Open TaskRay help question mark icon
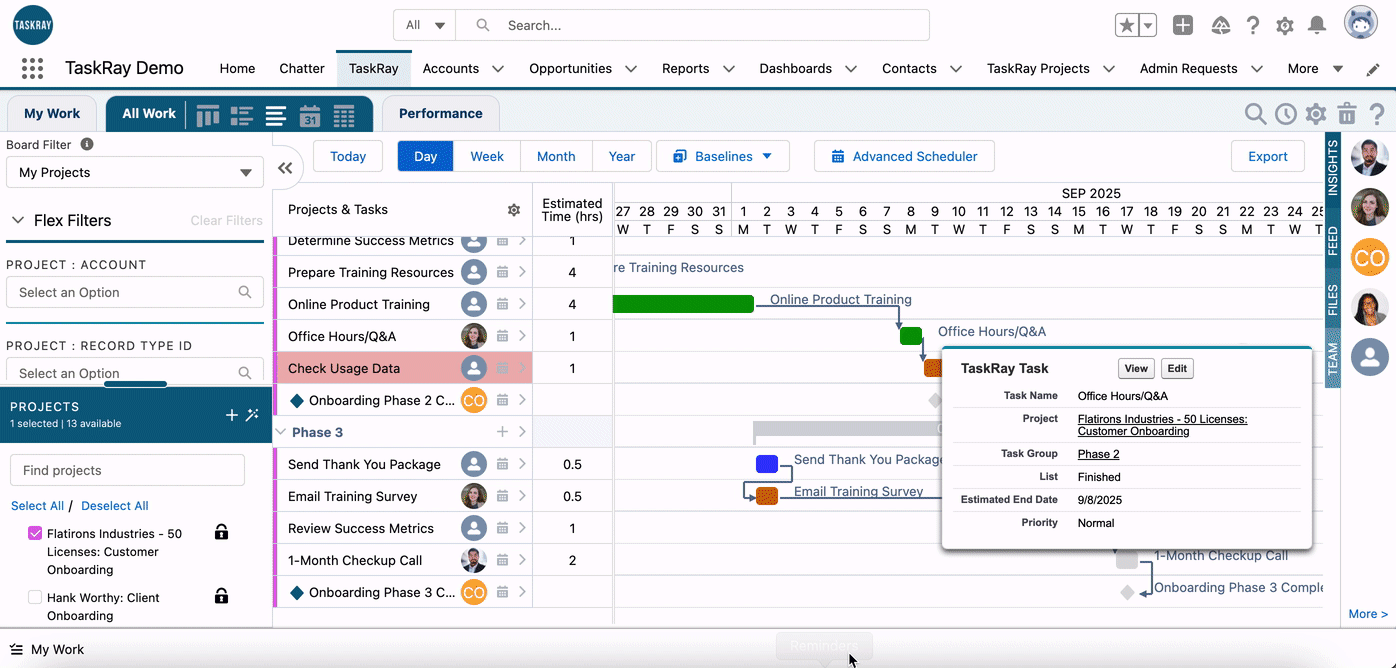This screenshot has height=668, width=1396. click(x=1377, y=114)
